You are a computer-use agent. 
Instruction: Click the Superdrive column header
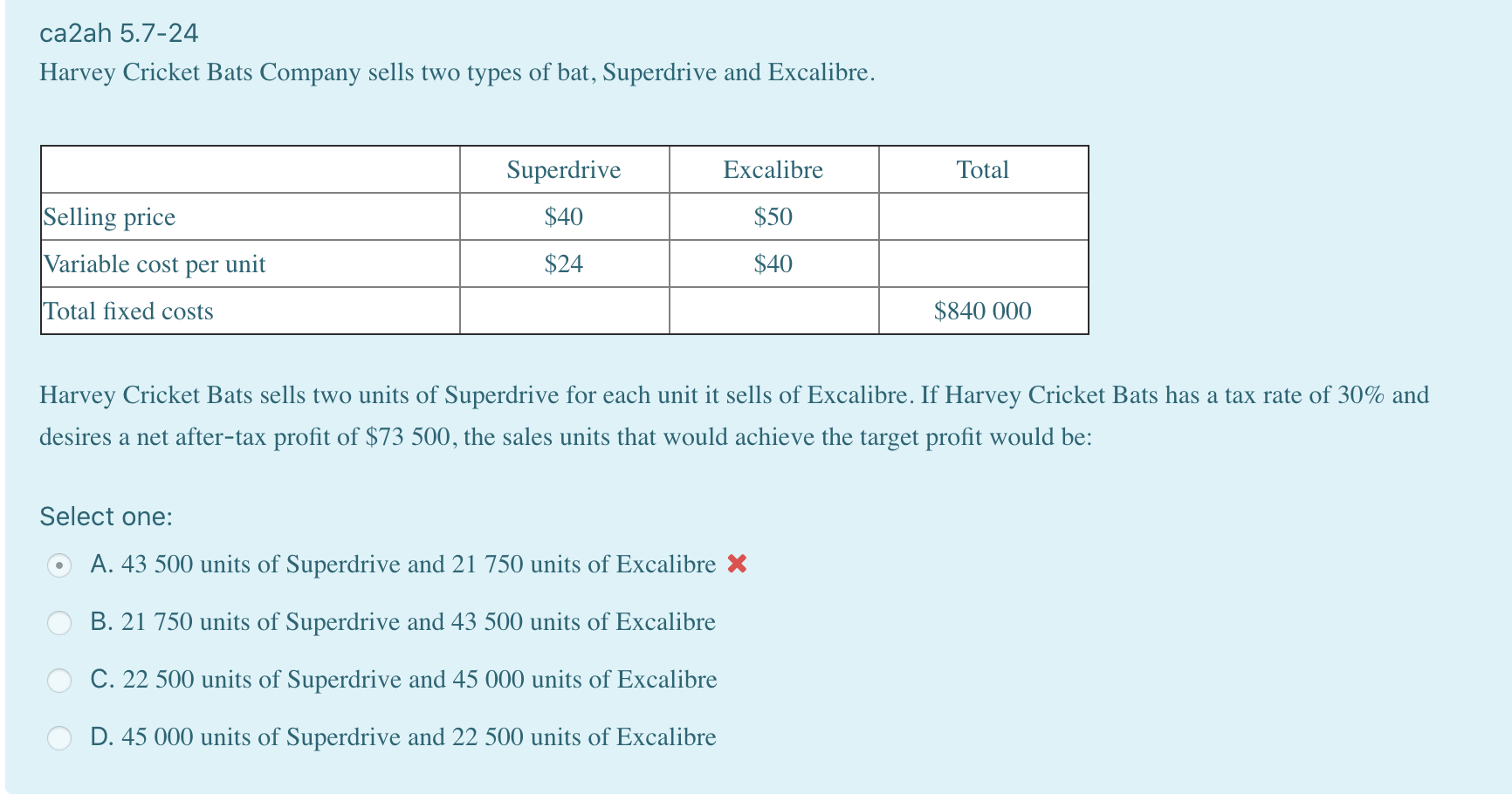(x=563, y=169)
